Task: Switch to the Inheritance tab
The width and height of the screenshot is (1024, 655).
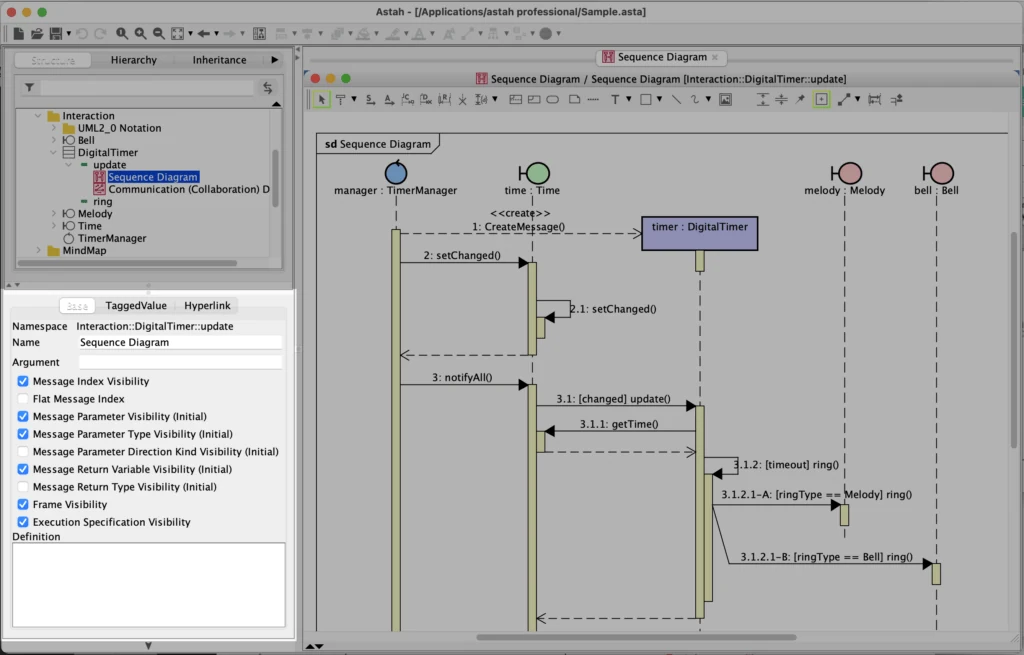Action: point(219,60)
